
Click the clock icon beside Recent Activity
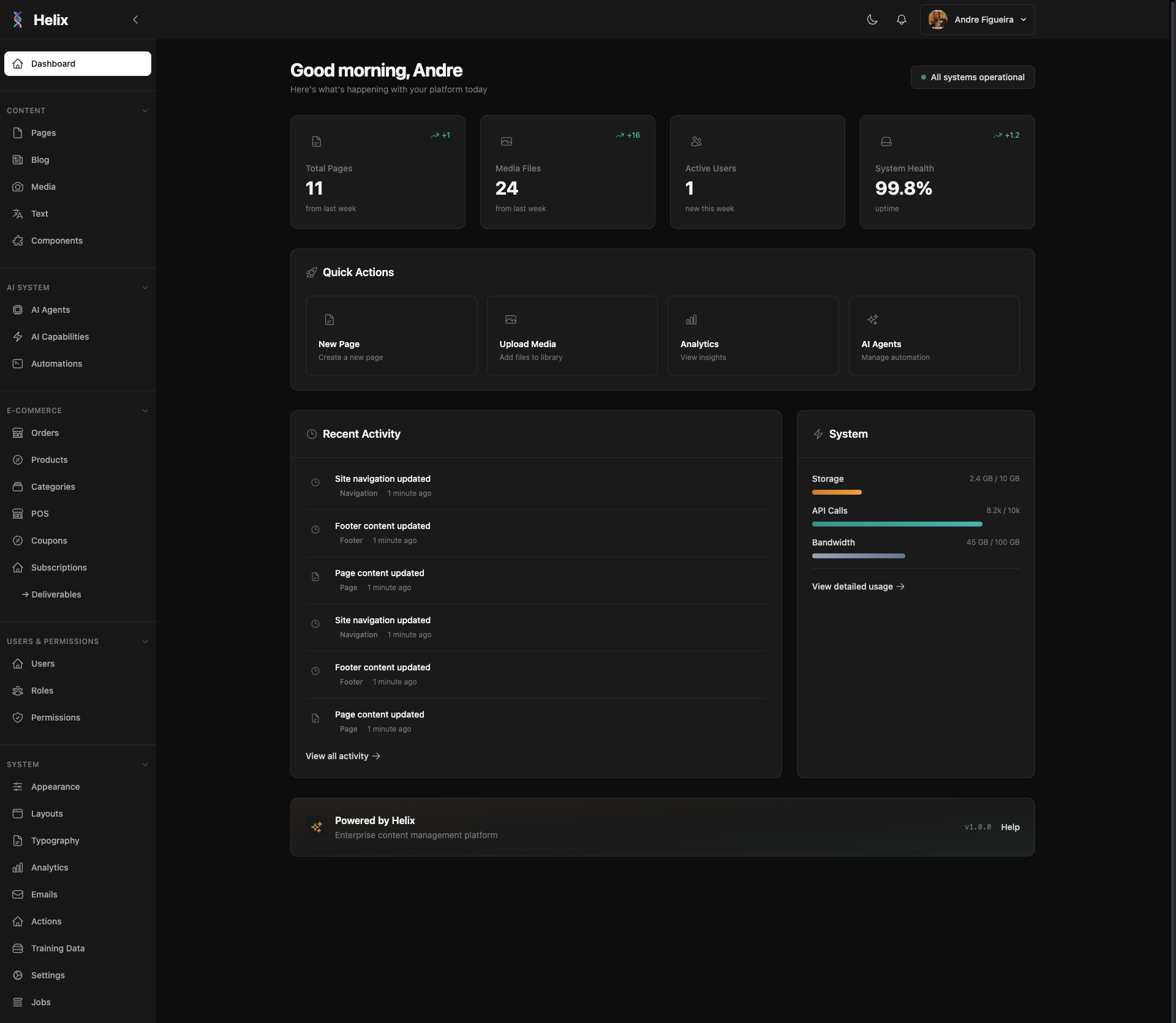[312, 434]
